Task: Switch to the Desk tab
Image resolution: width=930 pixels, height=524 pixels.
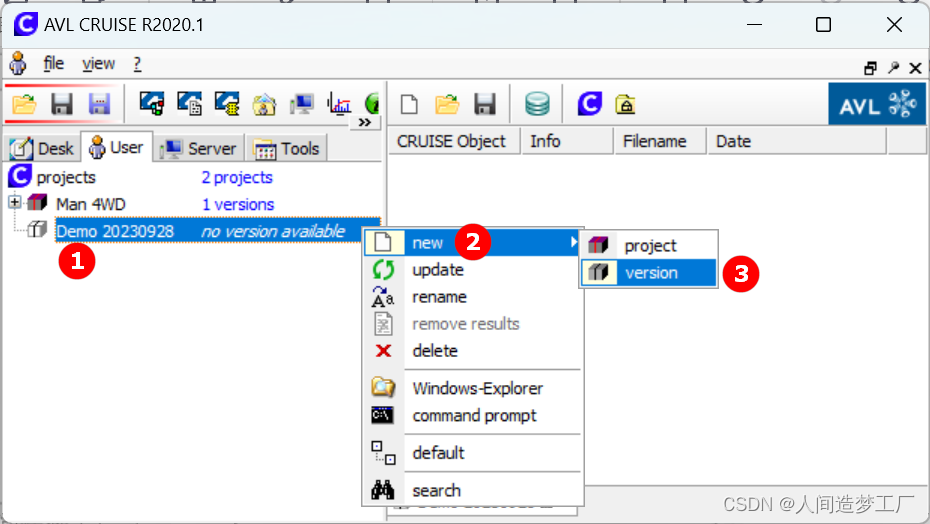Action: (x=42, y=148)
